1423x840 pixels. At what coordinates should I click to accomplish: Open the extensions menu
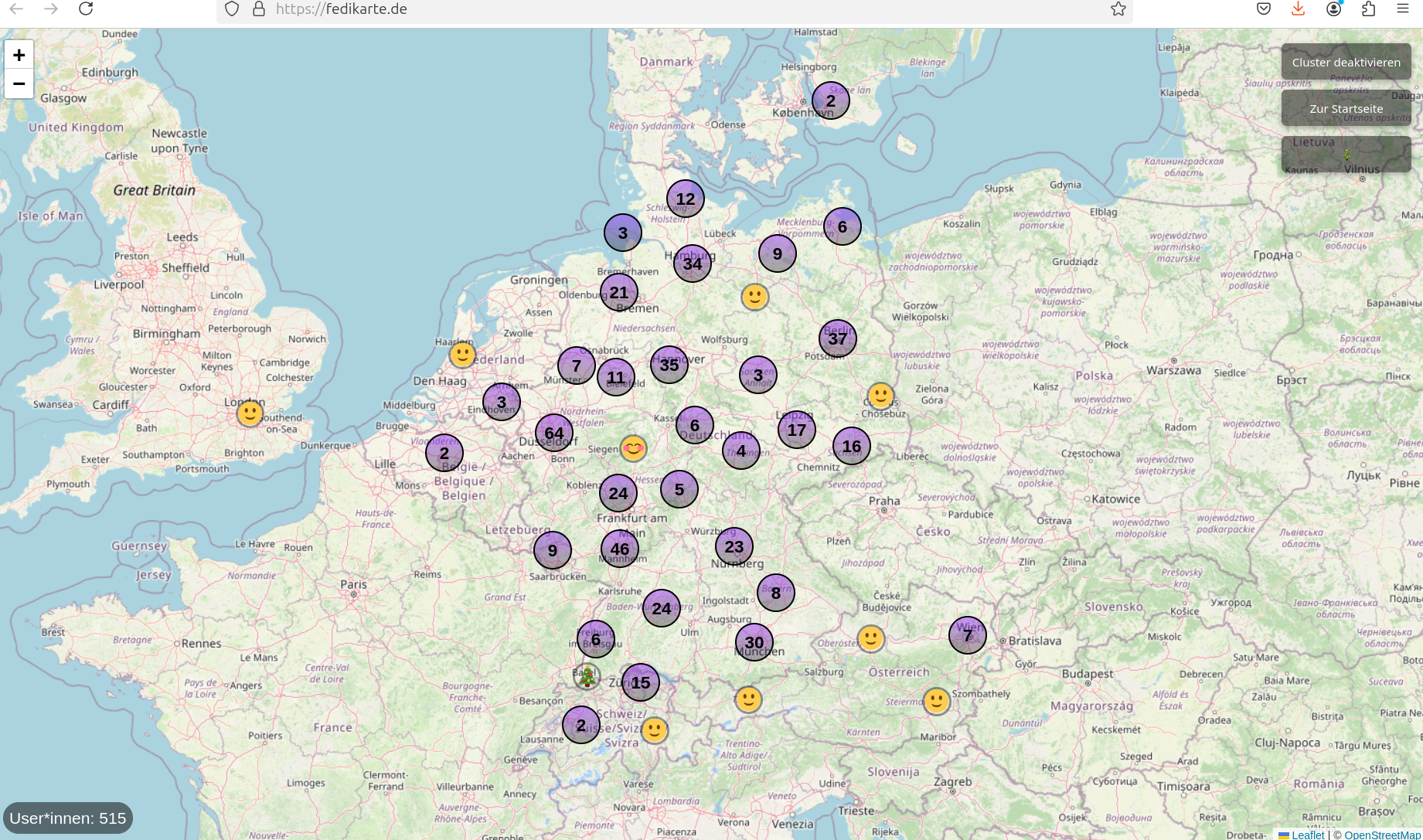point(1368,9)
